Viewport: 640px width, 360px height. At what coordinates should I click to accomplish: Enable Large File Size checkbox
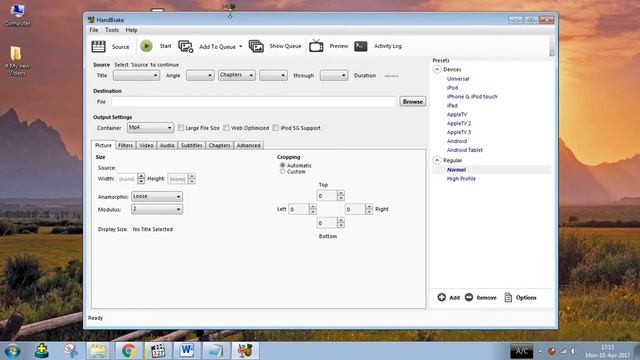[x=181, y=128]
